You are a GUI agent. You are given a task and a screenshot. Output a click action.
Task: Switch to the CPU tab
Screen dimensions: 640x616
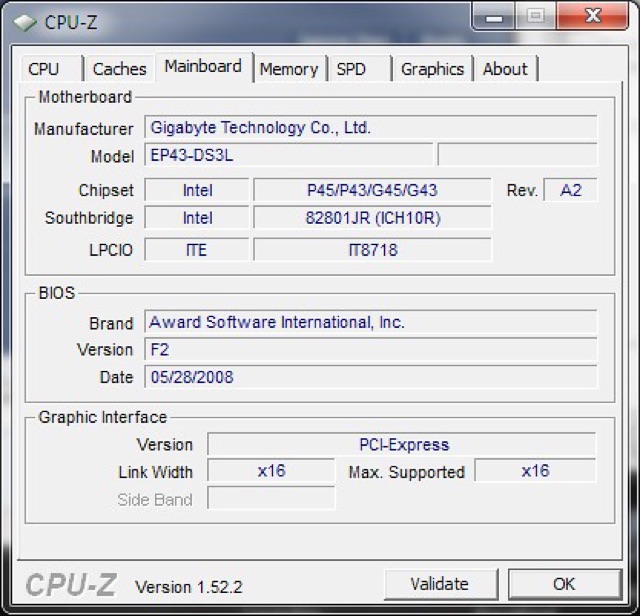51,69
